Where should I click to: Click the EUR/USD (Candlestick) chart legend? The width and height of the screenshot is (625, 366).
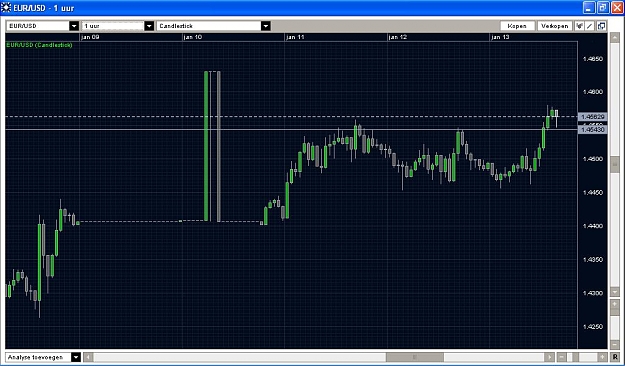[x=39, y=45]
